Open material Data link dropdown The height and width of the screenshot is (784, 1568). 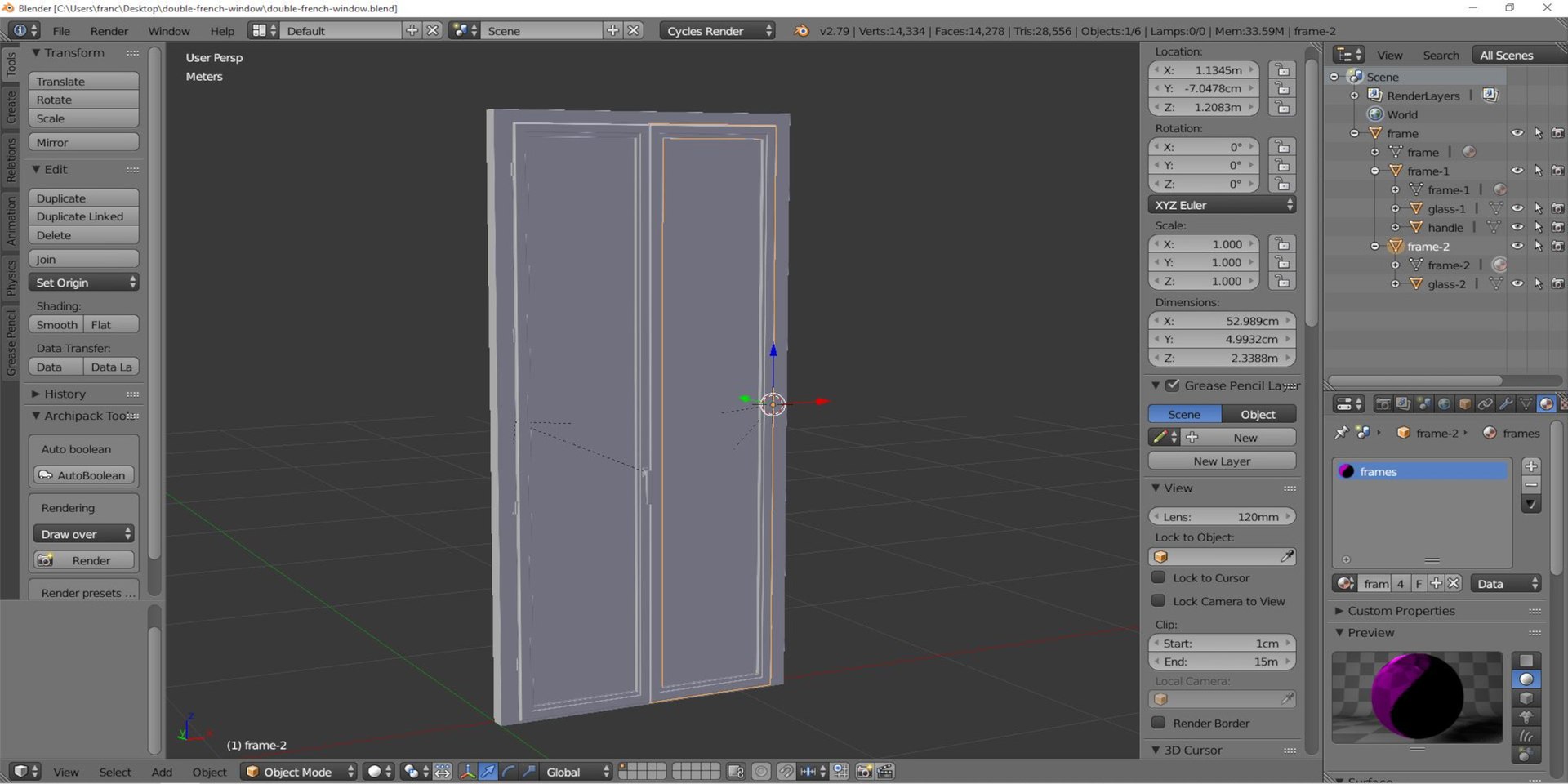[1506, 583]
